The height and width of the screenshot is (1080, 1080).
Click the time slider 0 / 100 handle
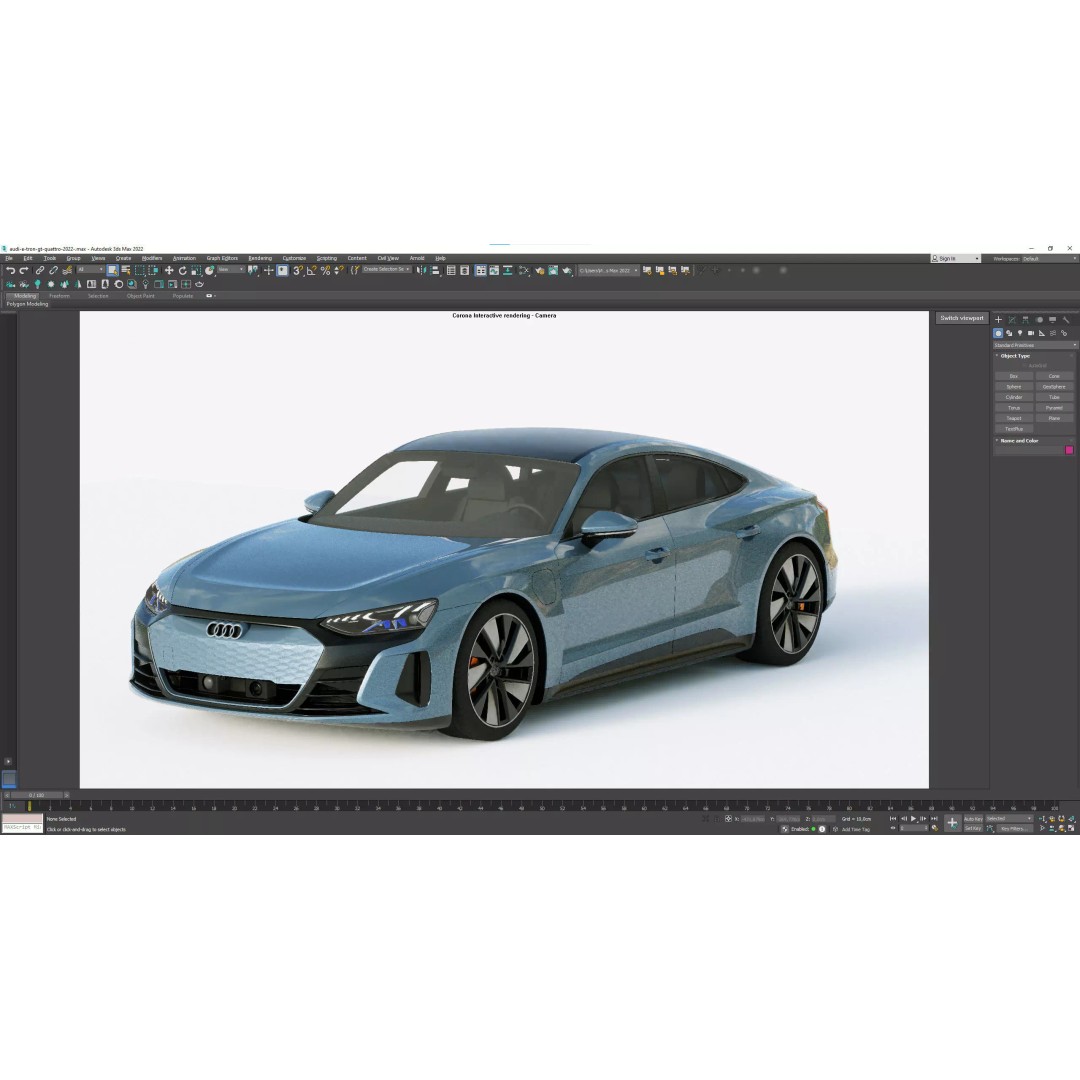tap(36, 796)
